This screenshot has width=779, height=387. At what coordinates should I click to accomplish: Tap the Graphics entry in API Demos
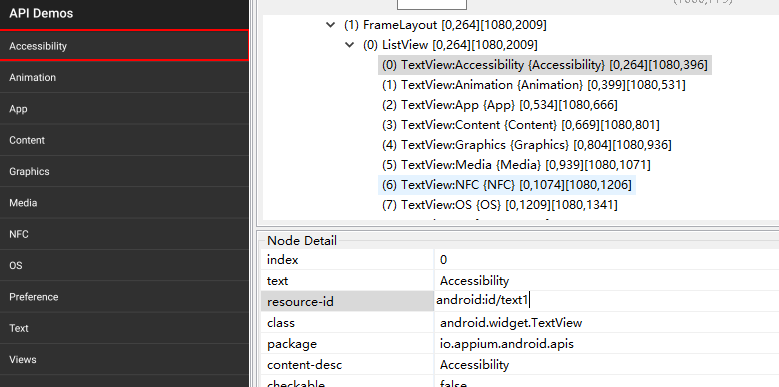(124, 171)
